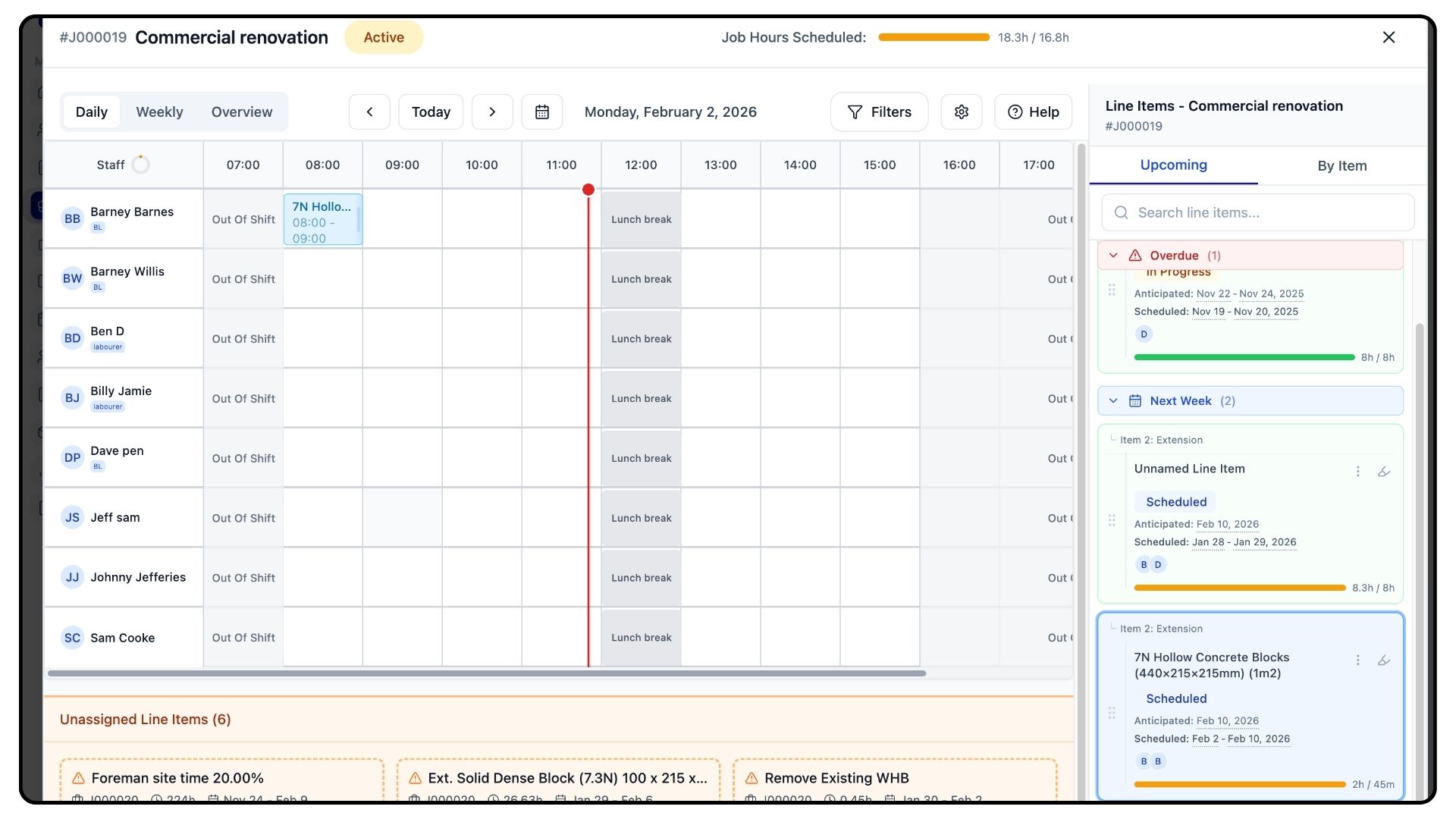
Task: Click the Filters funnel button
Action: click(x=879, y=112)
